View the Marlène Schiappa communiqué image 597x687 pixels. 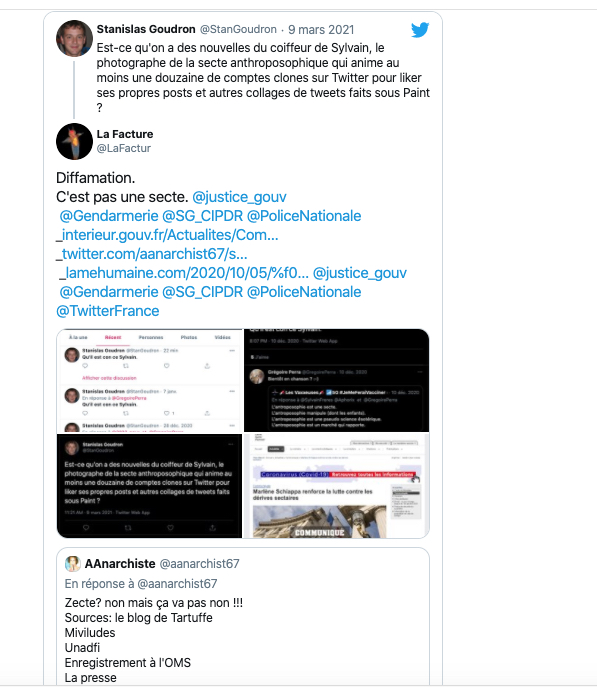336,485
